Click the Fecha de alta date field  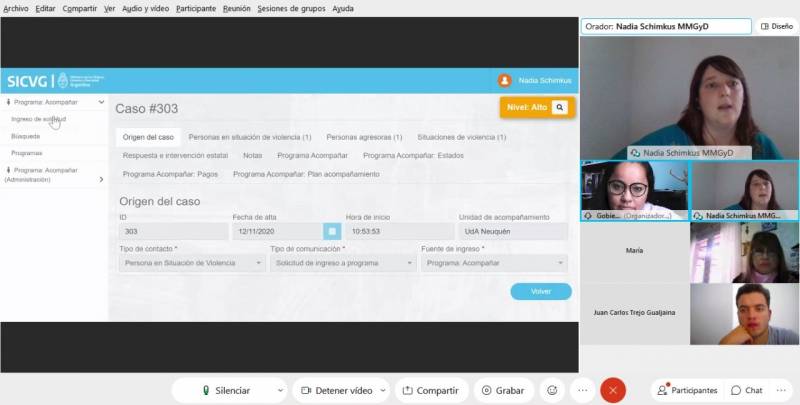[x=278, y=231]
